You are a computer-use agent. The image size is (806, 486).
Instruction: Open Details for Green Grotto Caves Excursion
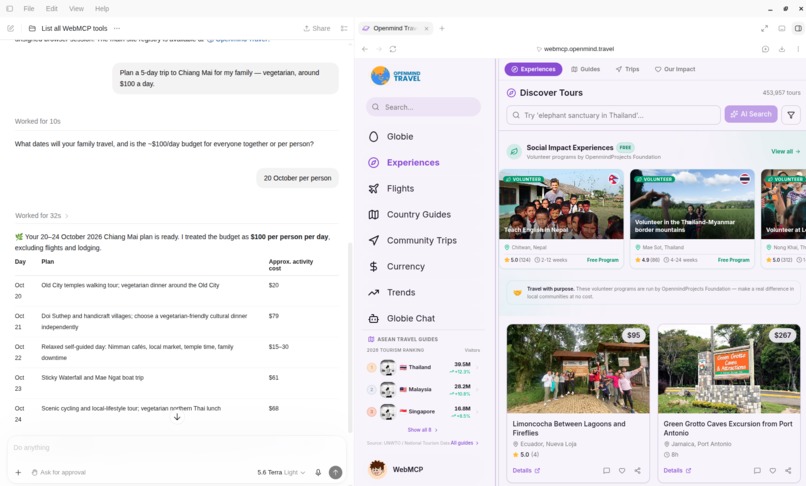point(677,471)
